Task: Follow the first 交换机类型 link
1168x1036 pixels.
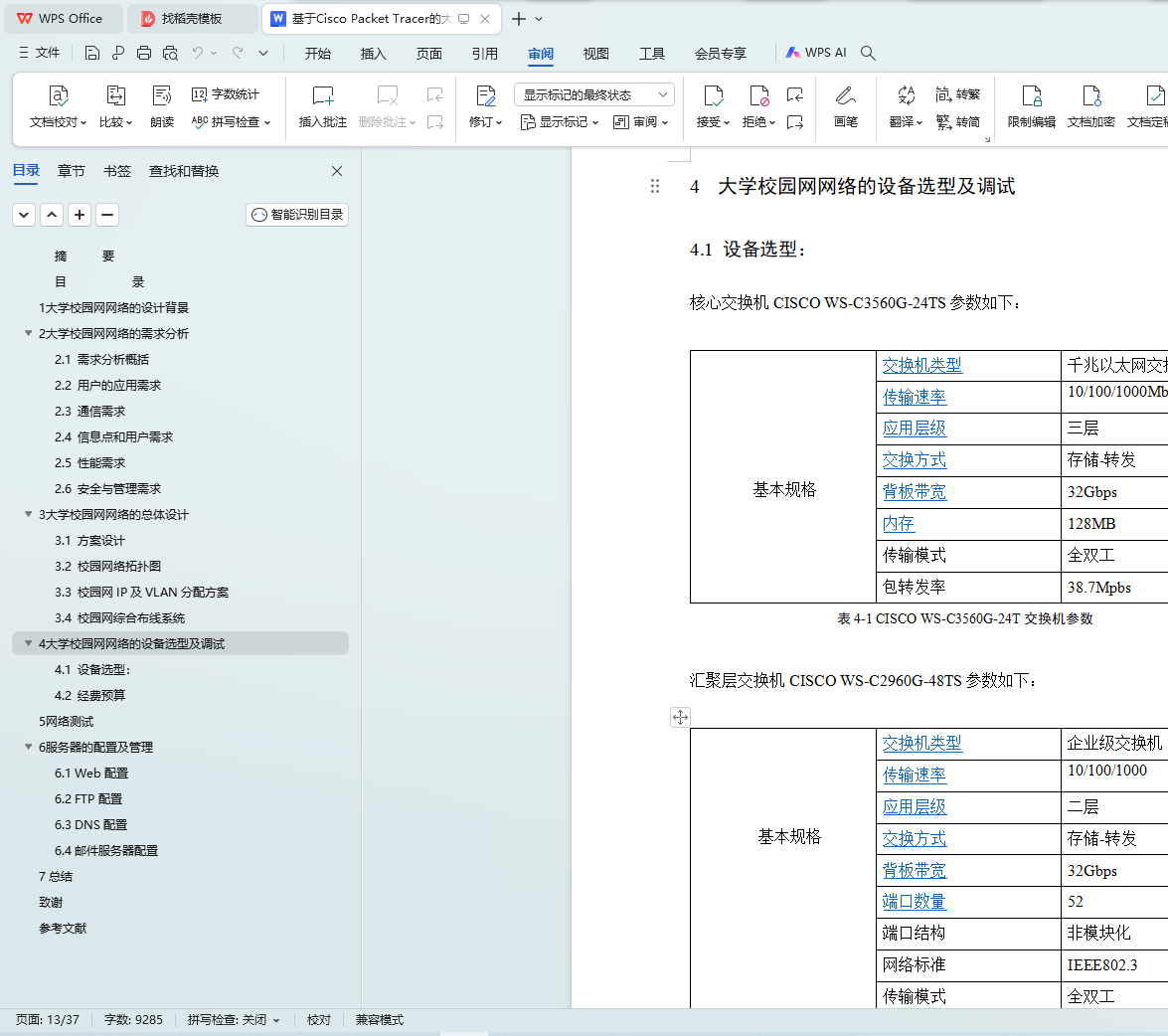Action: 922,365
